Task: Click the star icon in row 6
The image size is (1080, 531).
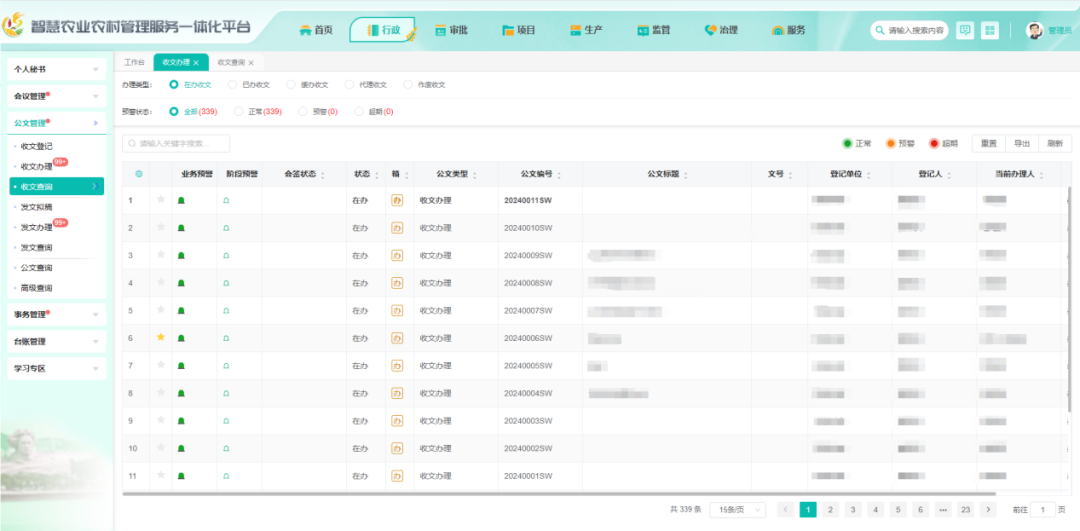Action: tap(161, 337)
